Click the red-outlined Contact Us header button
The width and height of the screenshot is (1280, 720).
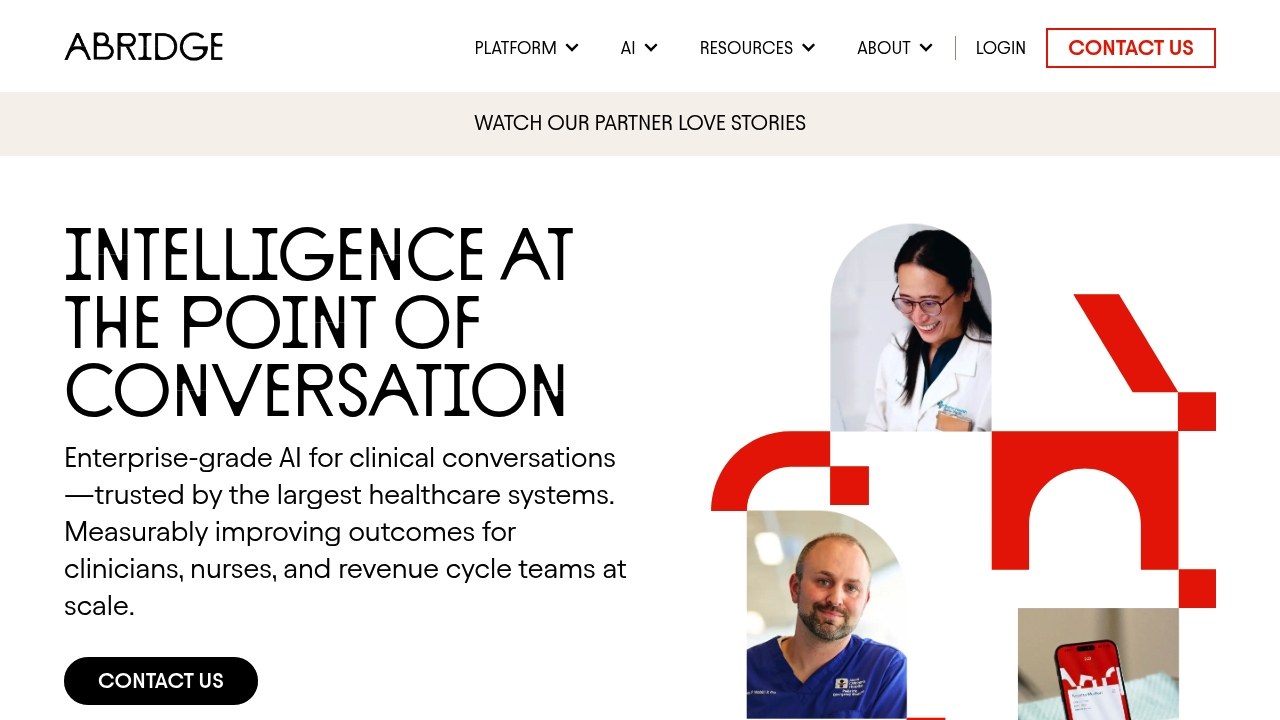point(1131,48)
